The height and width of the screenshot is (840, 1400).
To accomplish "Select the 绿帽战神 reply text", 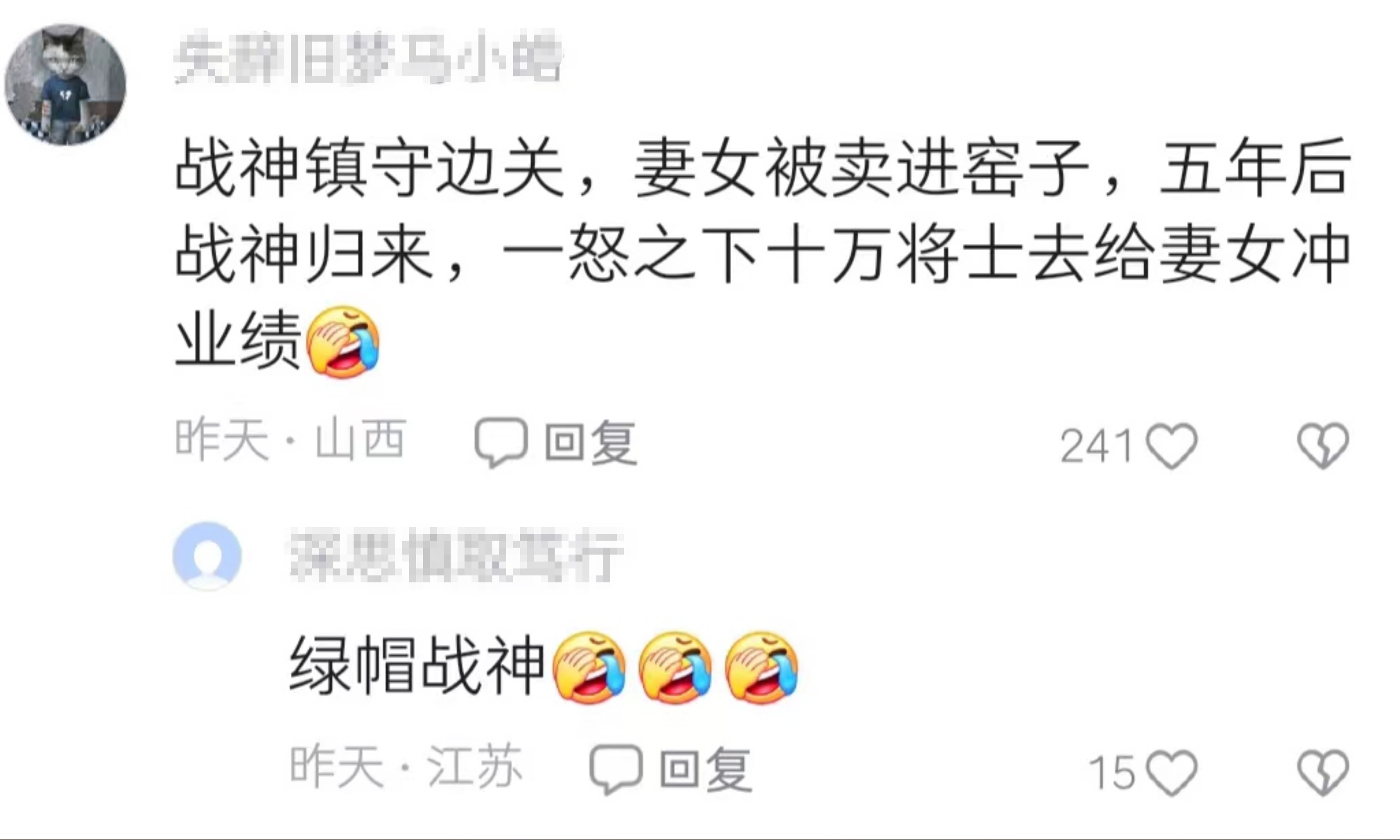I will click(417, 666).
